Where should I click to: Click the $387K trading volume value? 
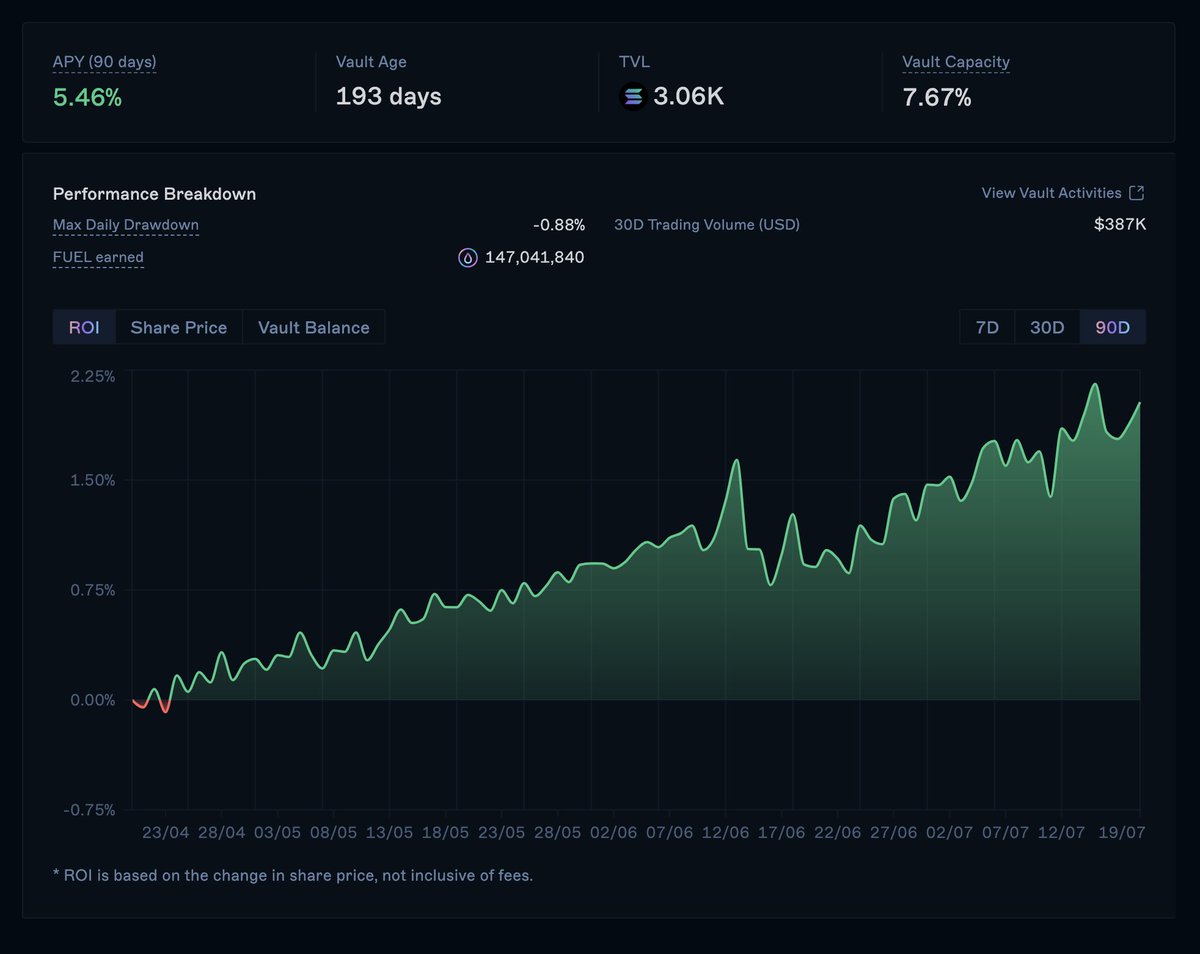click(x=1120, y=225)
